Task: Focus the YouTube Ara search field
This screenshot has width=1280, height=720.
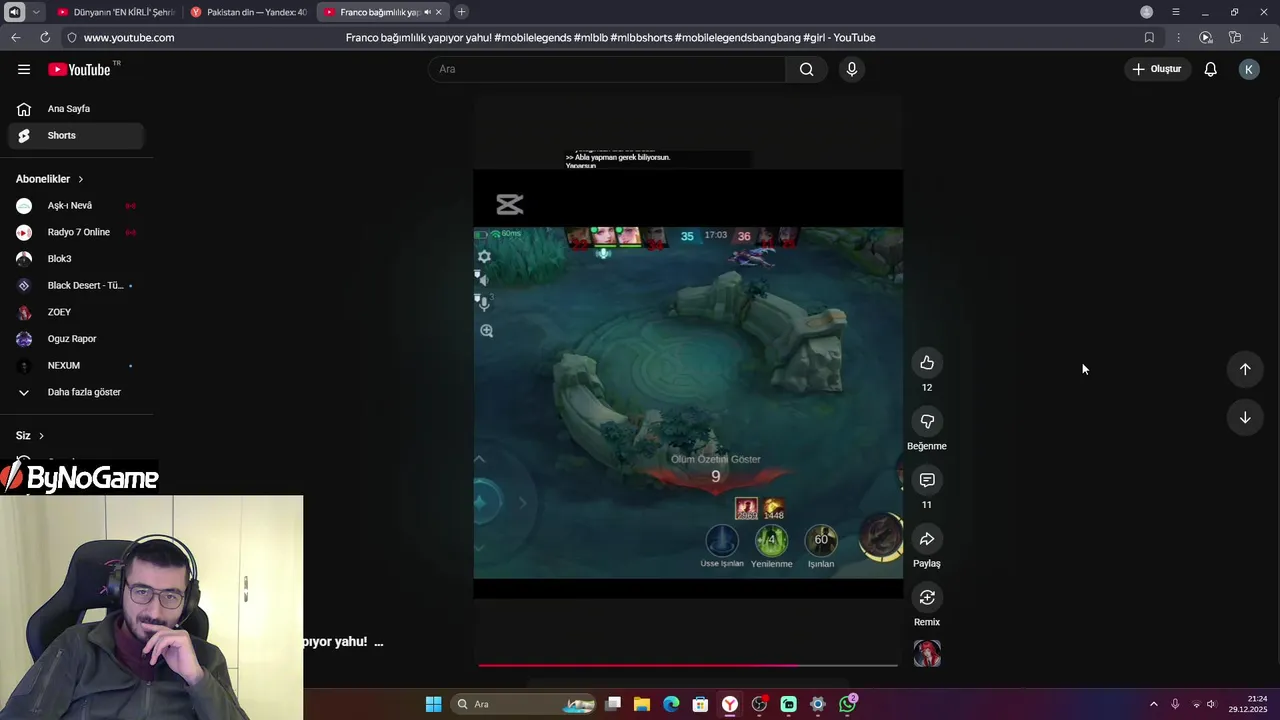Action: click(x=608, y=69)
